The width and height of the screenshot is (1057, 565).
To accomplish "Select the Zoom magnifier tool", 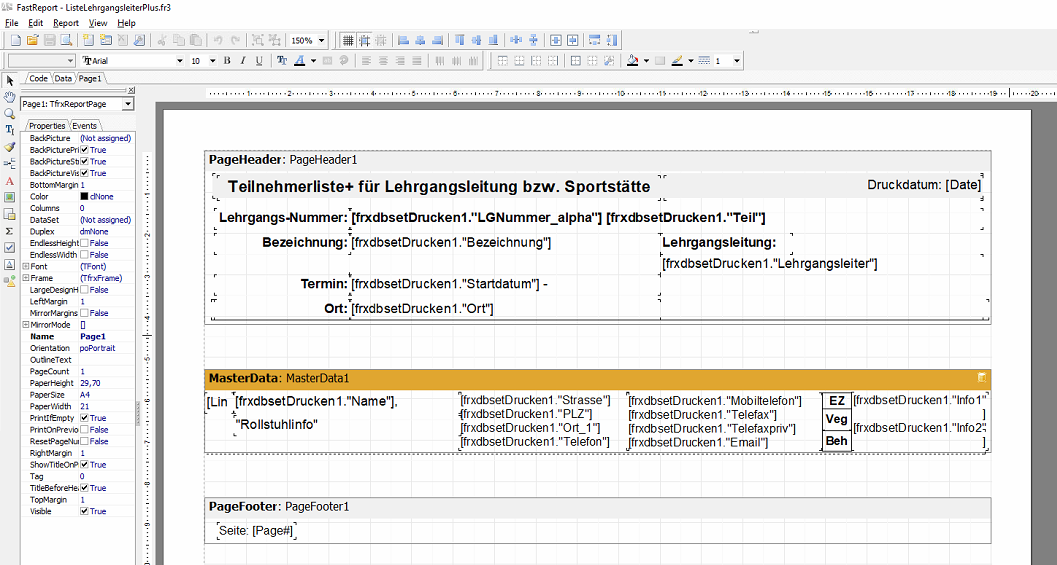I will [x=9, y=113].
